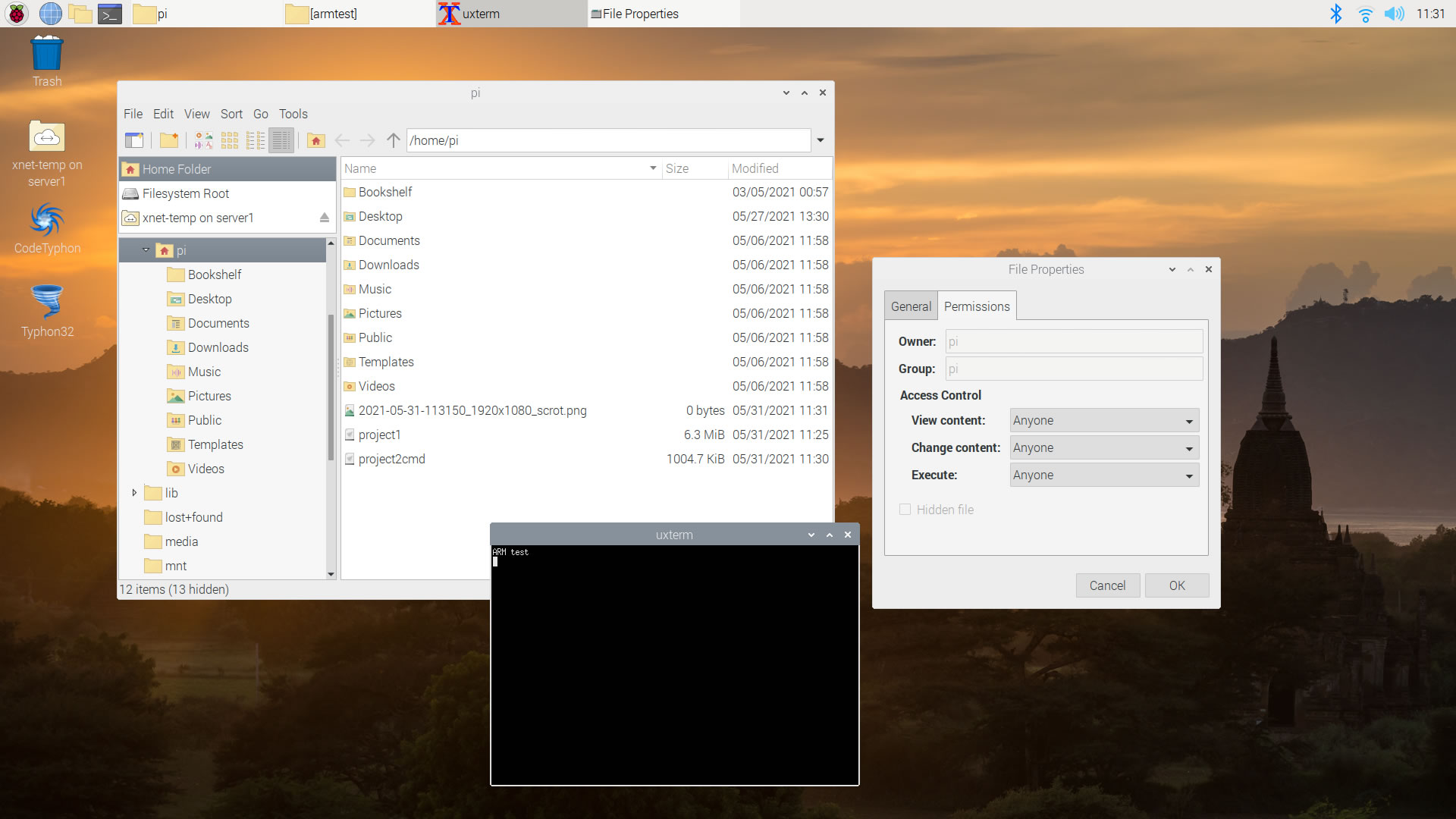Sort by Modified column header
Image resolution: width=1456 pixels, height=819 pixels.
coord(780,168)
